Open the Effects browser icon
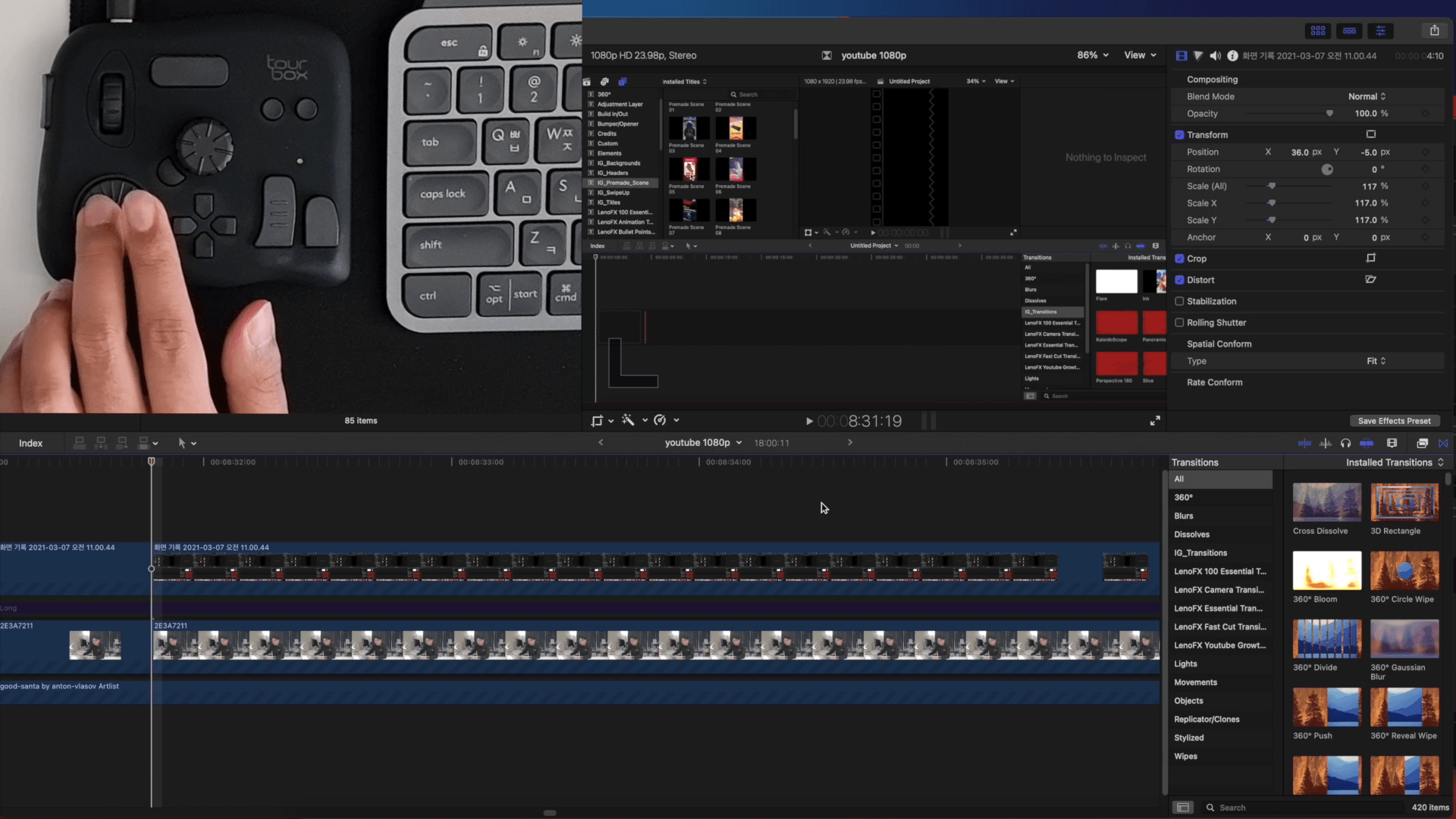Image resolution: width=1456 pixels, height=819 pixels. 1422,443
